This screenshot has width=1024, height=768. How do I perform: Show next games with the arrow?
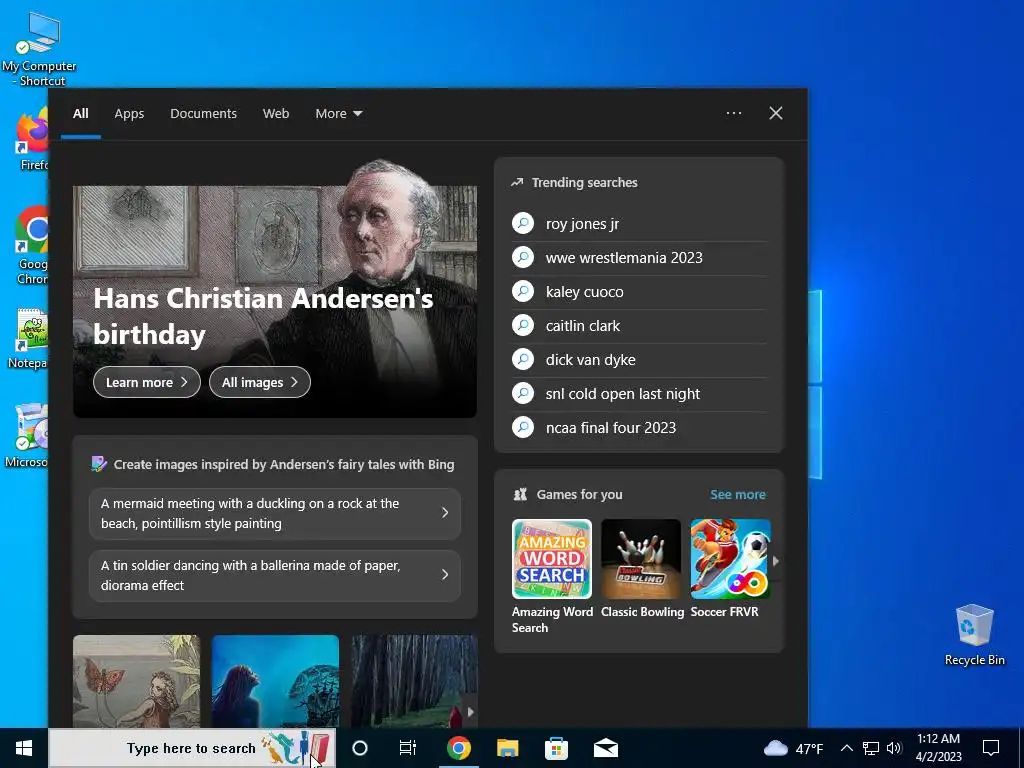pos(776,560)
